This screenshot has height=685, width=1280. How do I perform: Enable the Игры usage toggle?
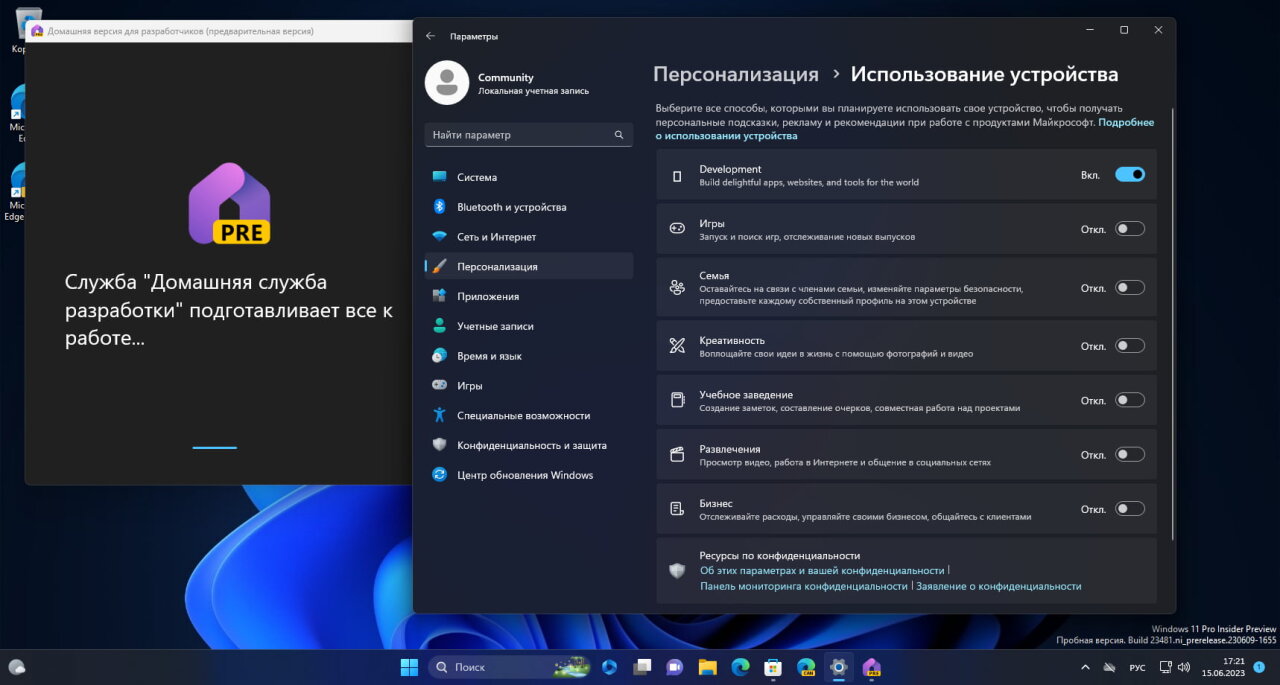[1130, 229]
